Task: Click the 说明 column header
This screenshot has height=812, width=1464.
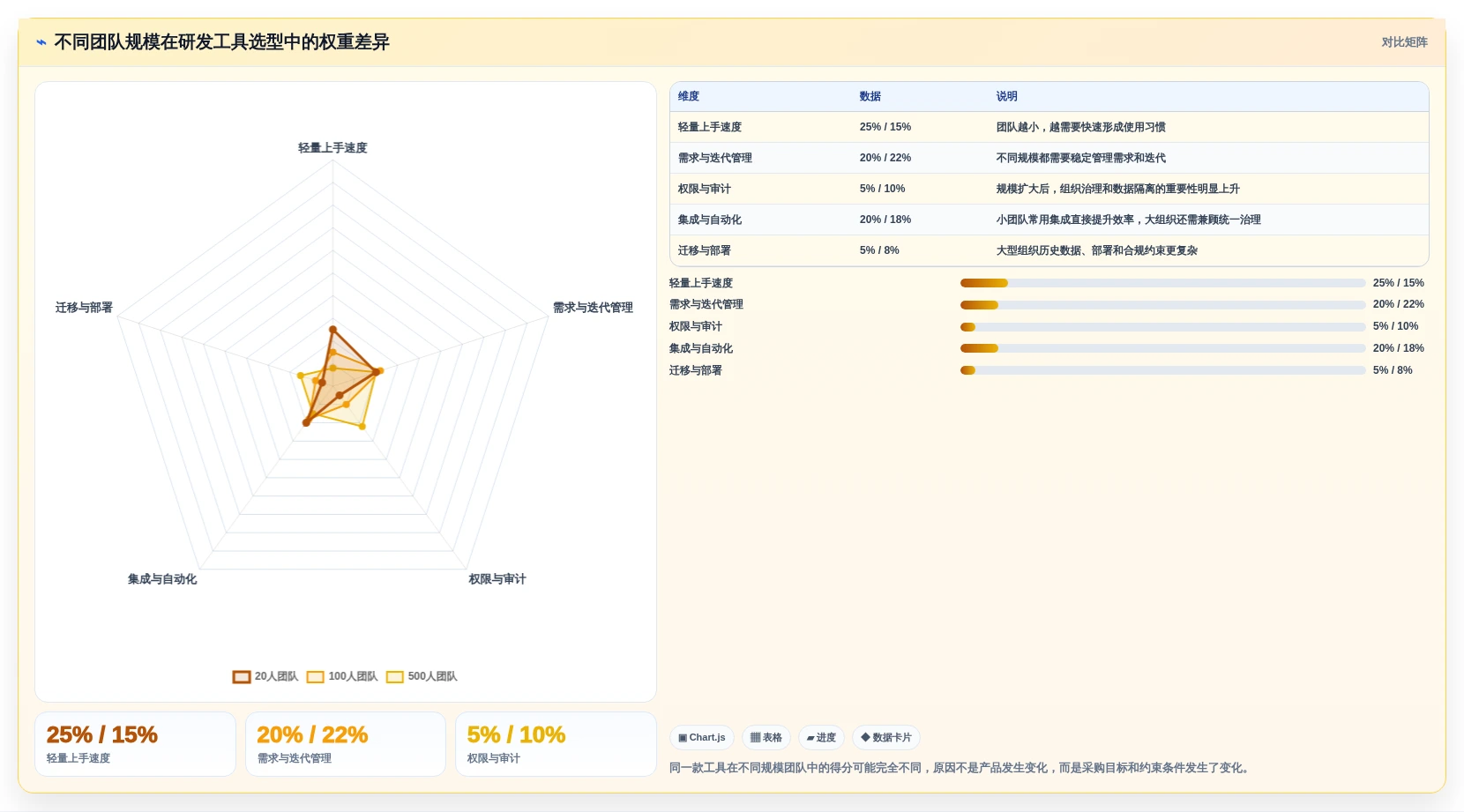Action: pyautogui.click(x=1007, y=96)
